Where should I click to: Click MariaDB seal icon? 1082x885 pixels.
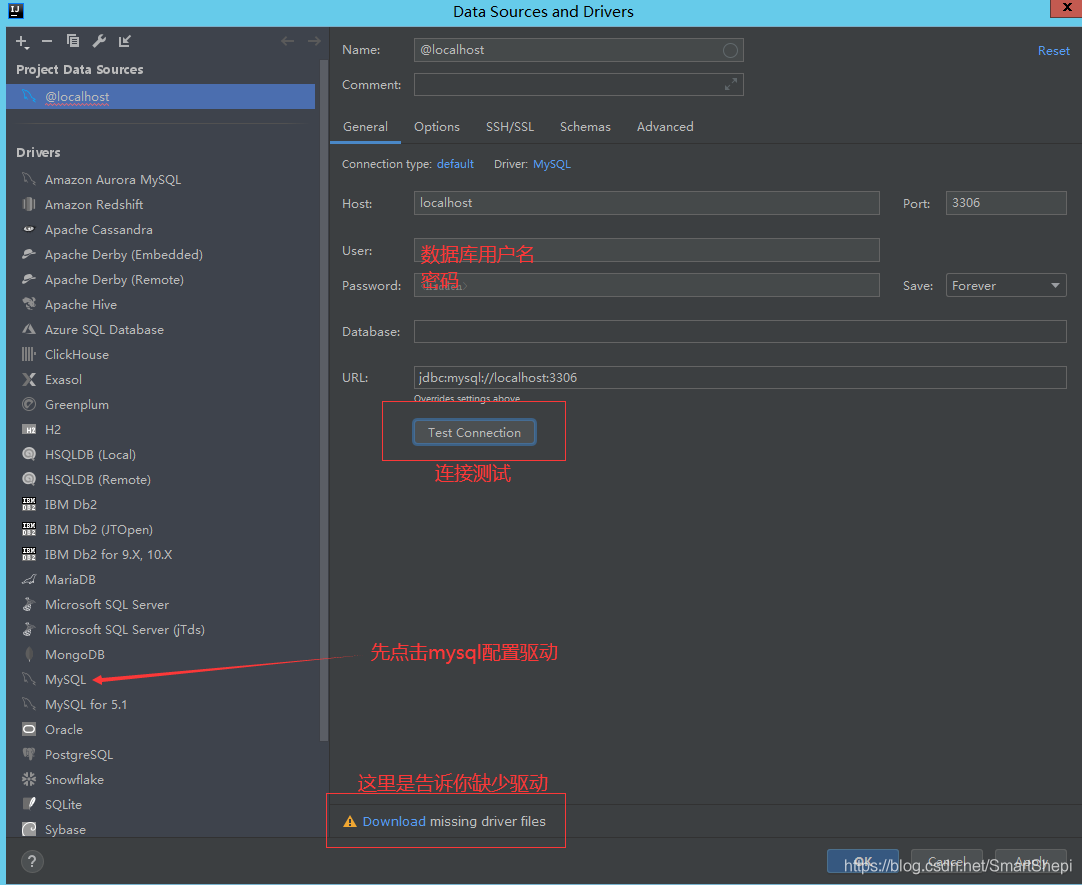pyautogui.click(x=28, y=579)
